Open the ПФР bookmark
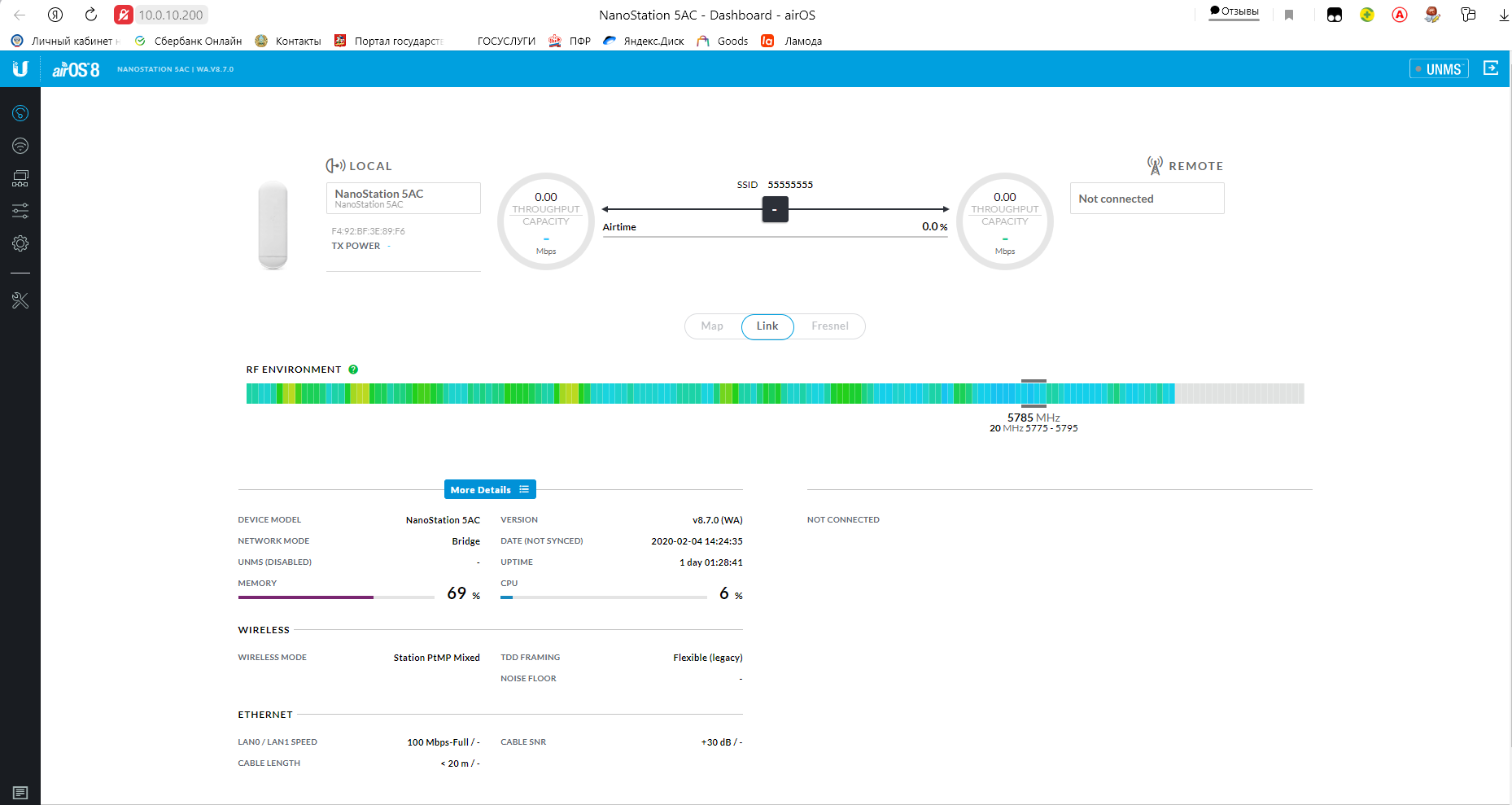This screenshot has width=1512, height=805. pyautogui.click(x=570, y=41)
